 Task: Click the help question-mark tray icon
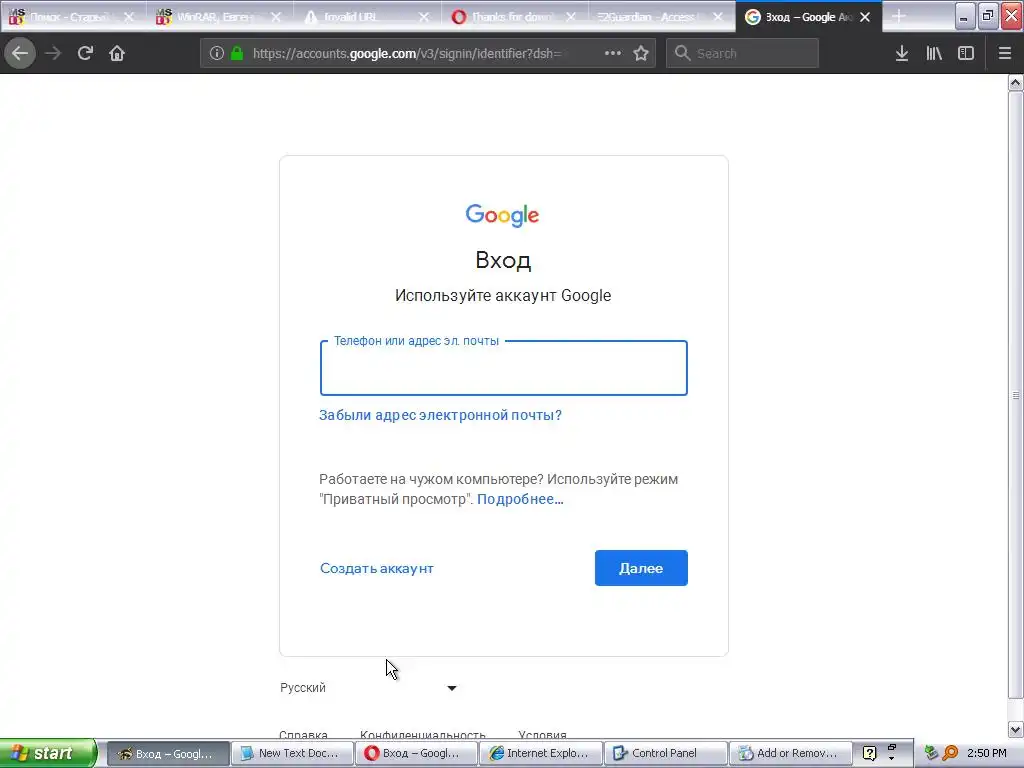tap(869, 753)
